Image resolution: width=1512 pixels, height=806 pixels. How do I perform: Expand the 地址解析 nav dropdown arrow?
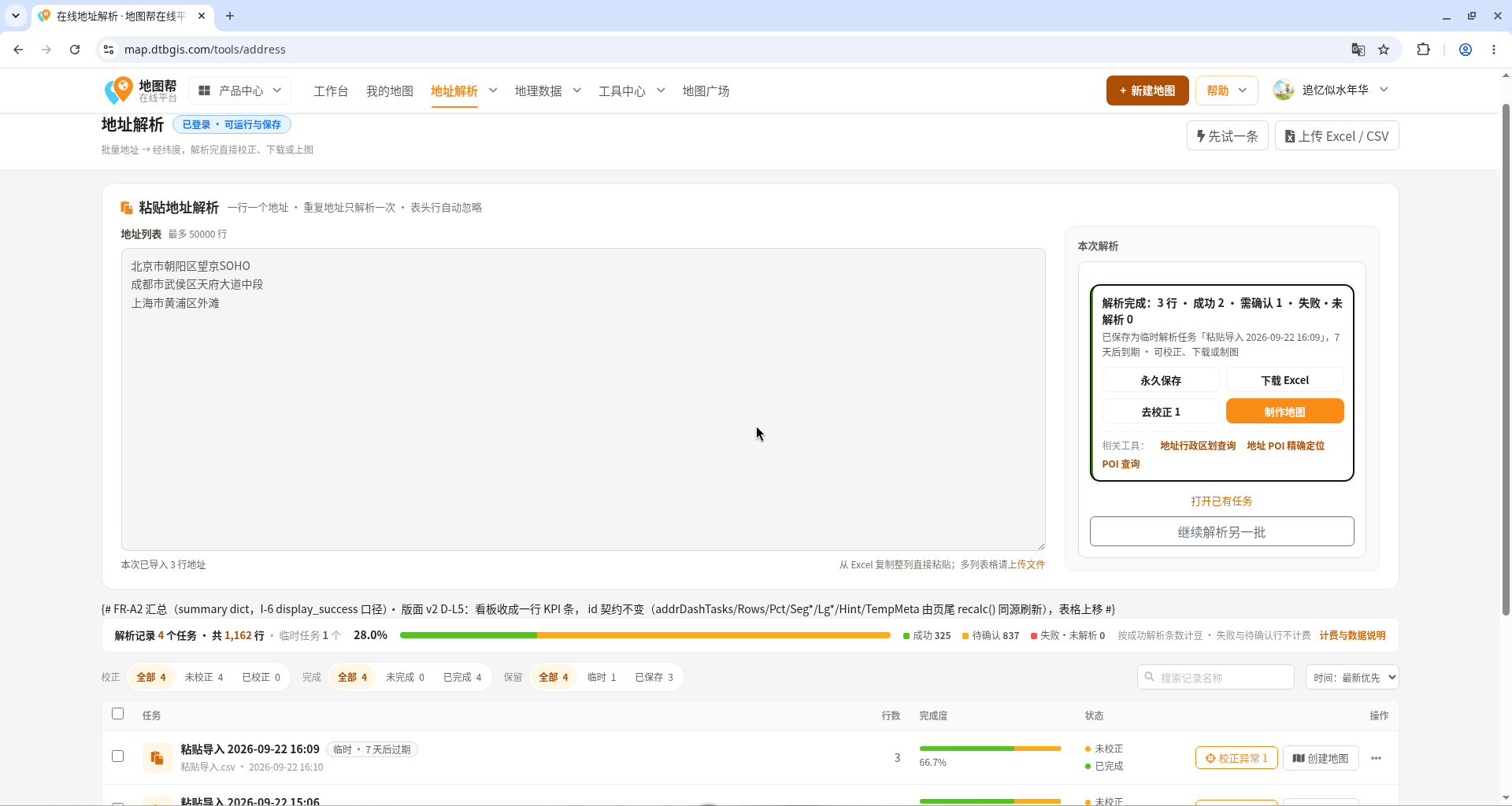(x=493, y=91)
